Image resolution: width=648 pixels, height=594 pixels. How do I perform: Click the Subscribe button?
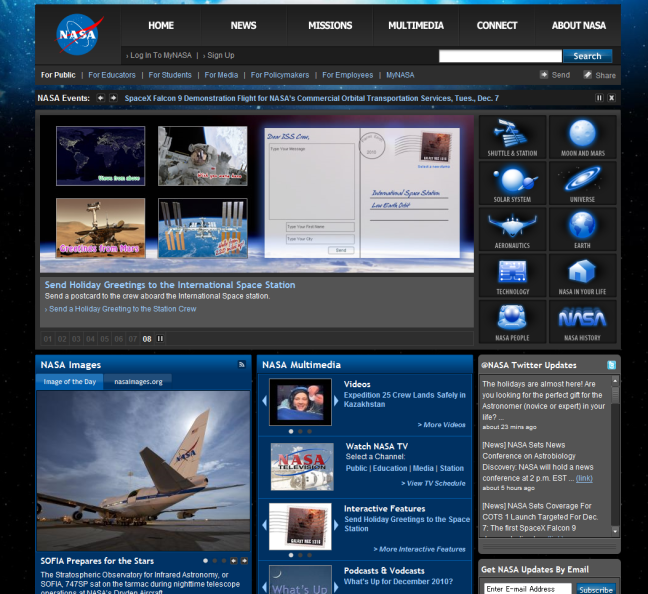pyautogui.click(x=596, y=589)
